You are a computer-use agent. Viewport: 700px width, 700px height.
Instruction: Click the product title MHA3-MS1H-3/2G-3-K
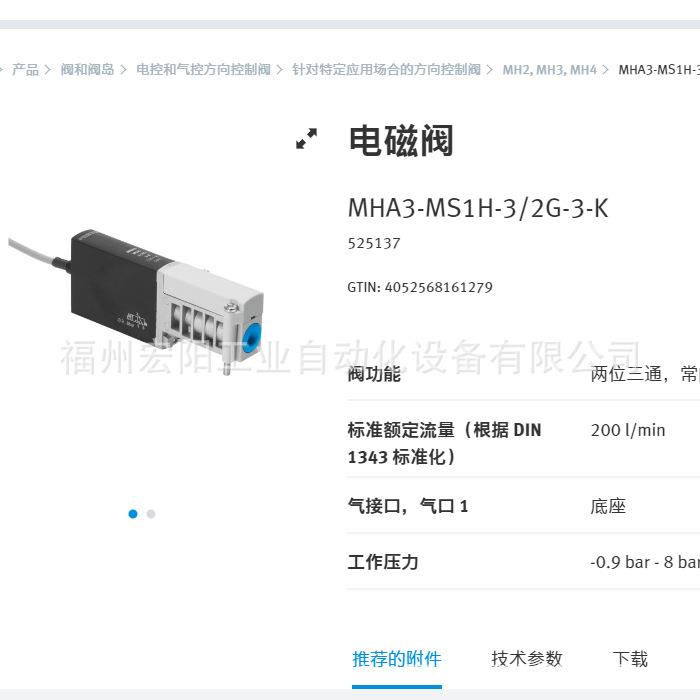coord(478,208)
